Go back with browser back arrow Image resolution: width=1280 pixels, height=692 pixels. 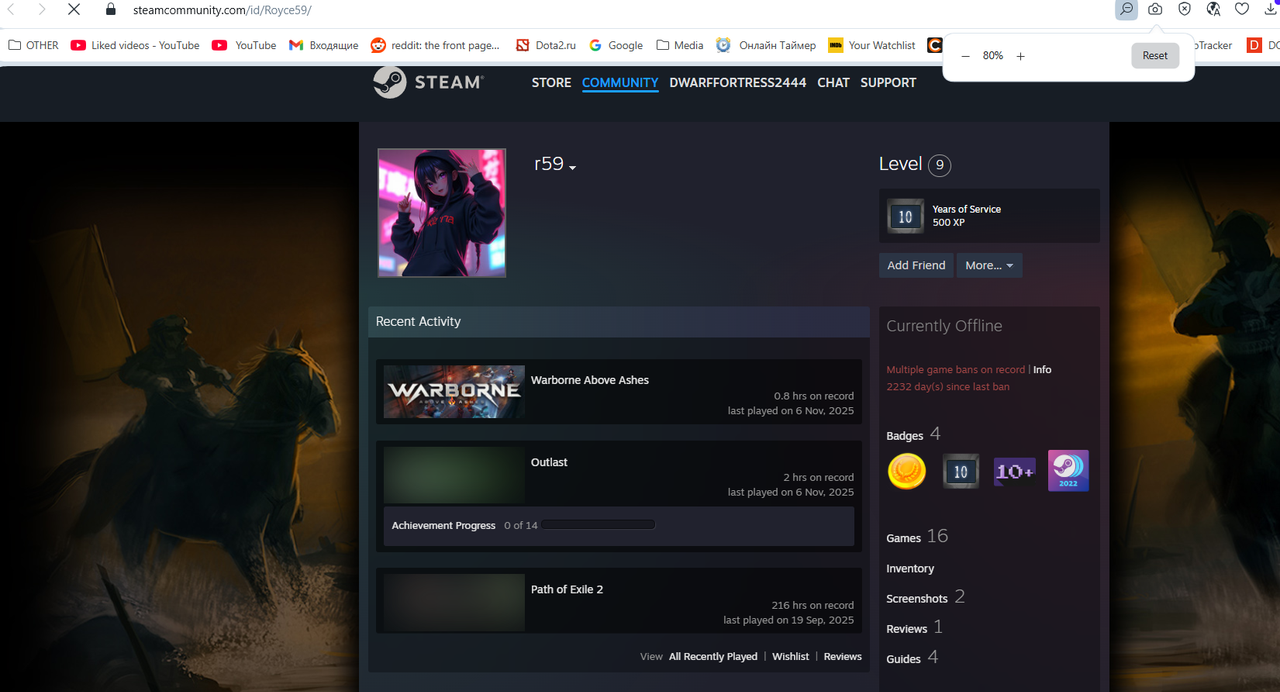[x=11, y=10]
